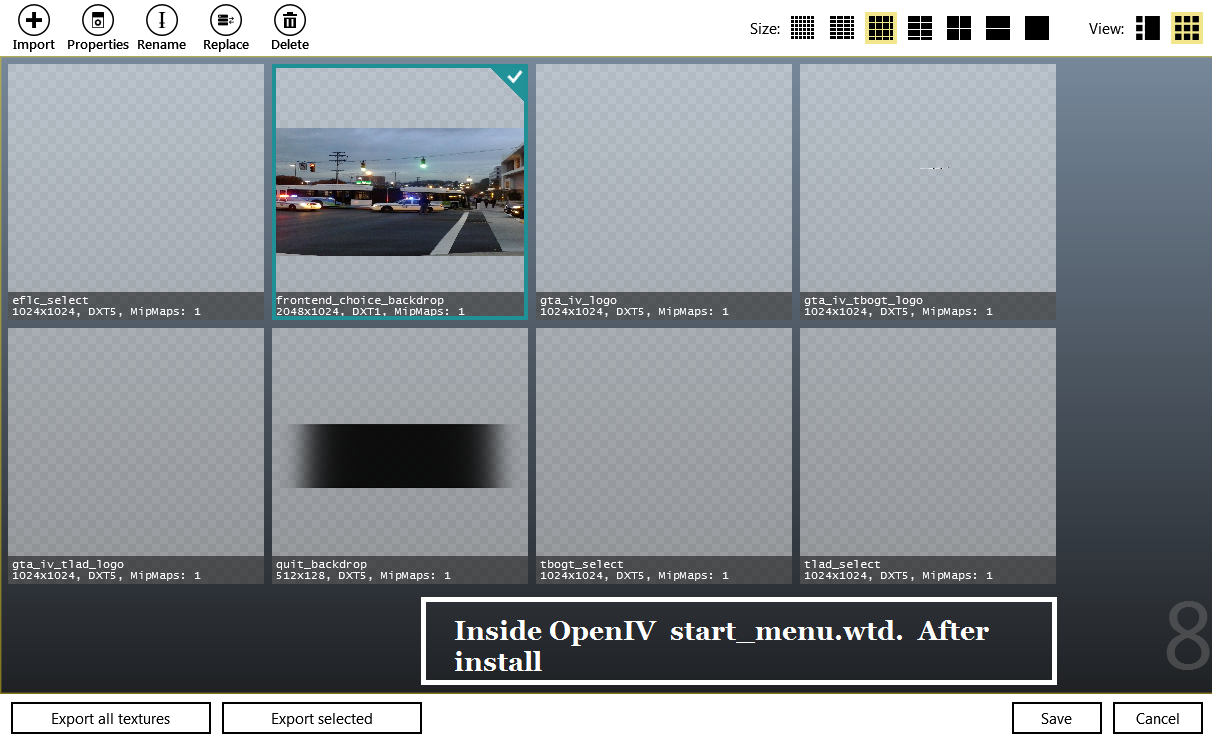Choose the largest single-tile size icon
The image size is (1212, 742).
click(1037, 28)
